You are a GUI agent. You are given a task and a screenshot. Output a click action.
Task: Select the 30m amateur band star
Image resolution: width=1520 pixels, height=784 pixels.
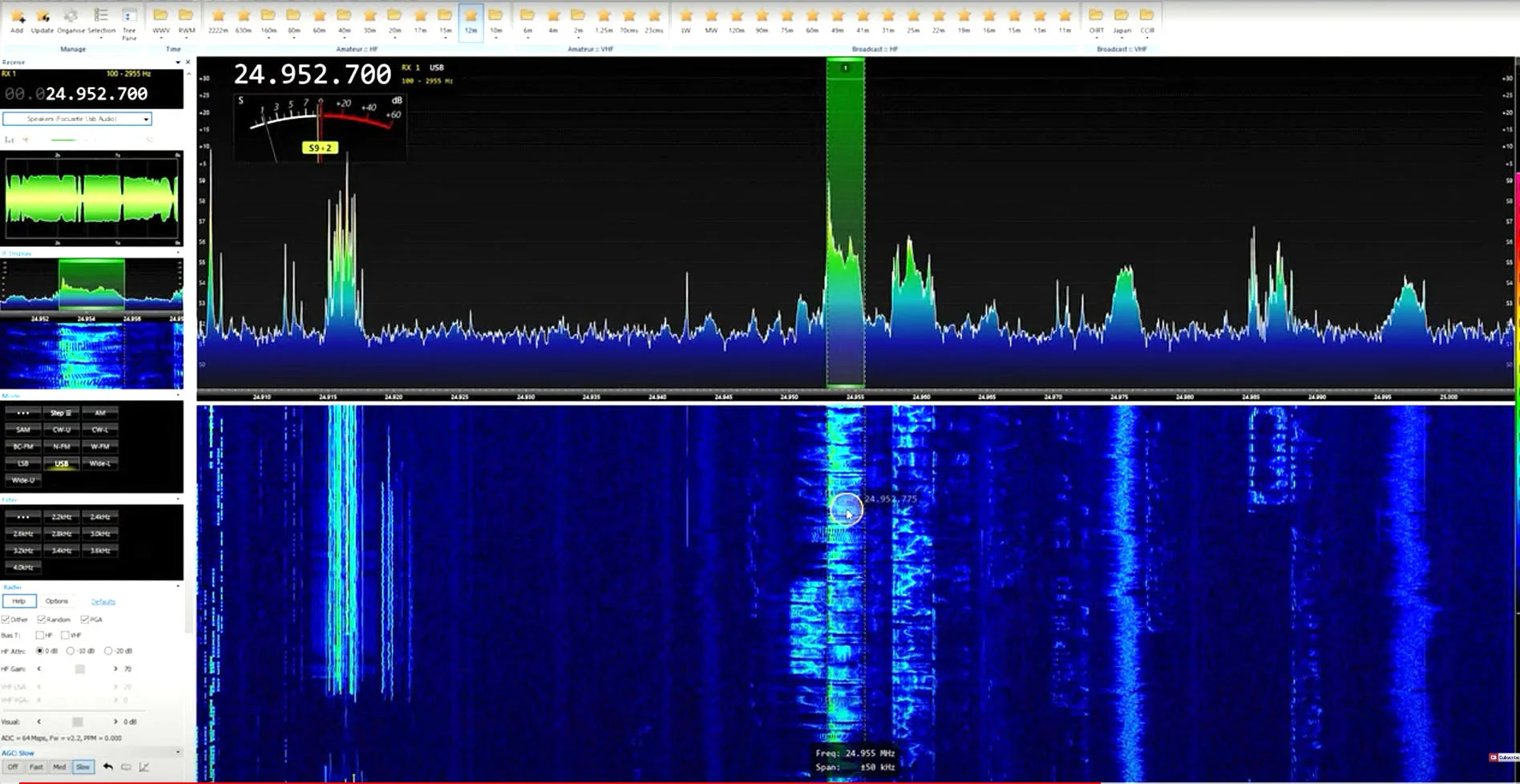[370, 16]
